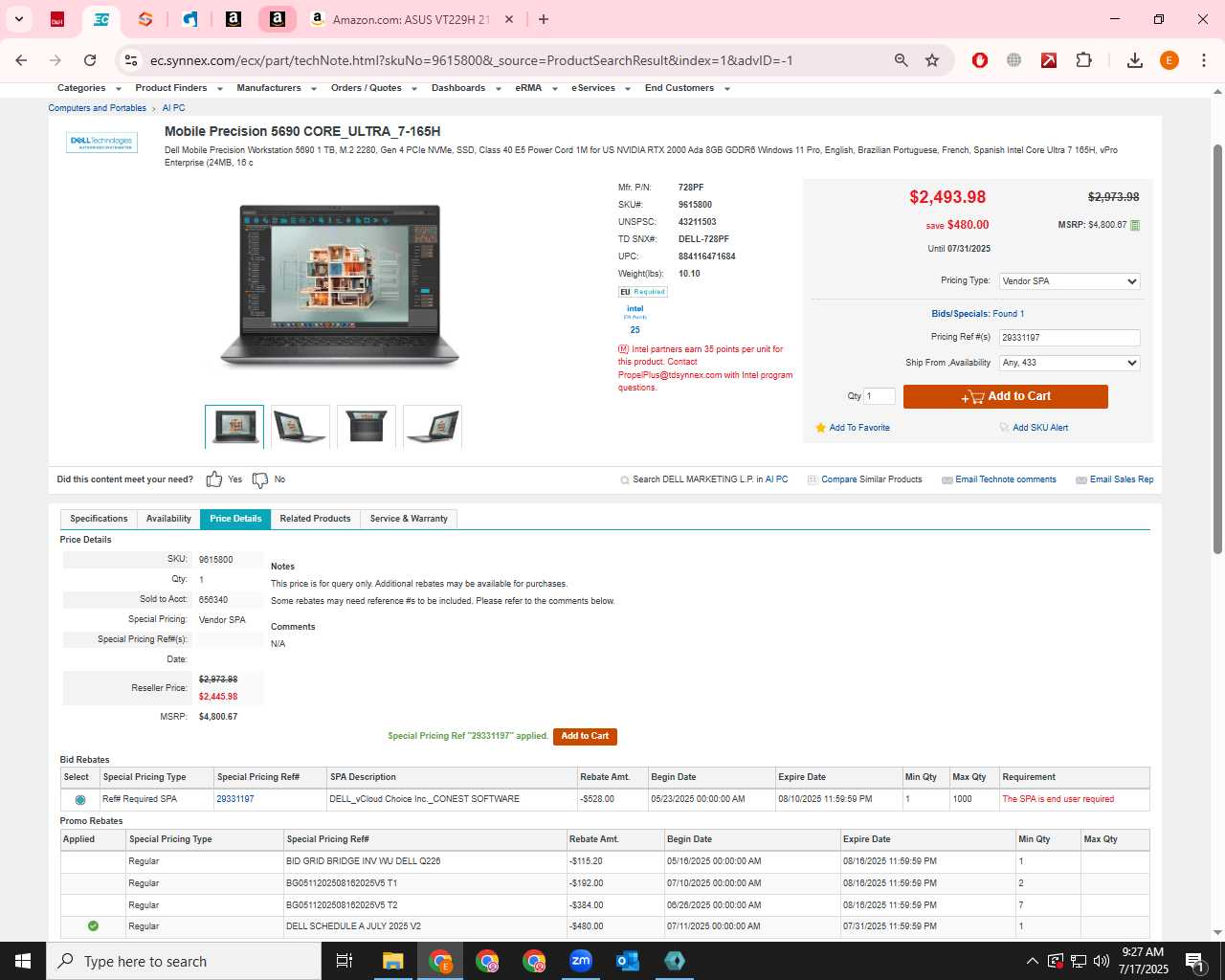Click the large orange Add to Cart button
This screenshot has height=980, width=1225.
[1005, 396]
